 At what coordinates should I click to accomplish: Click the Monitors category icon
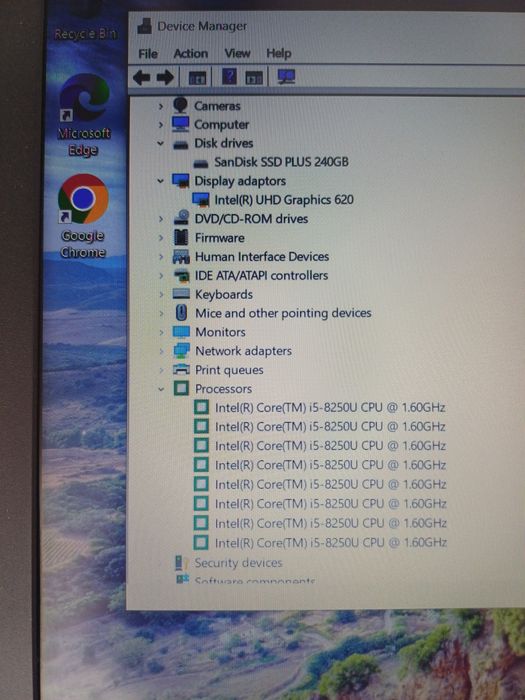point(181,332)
